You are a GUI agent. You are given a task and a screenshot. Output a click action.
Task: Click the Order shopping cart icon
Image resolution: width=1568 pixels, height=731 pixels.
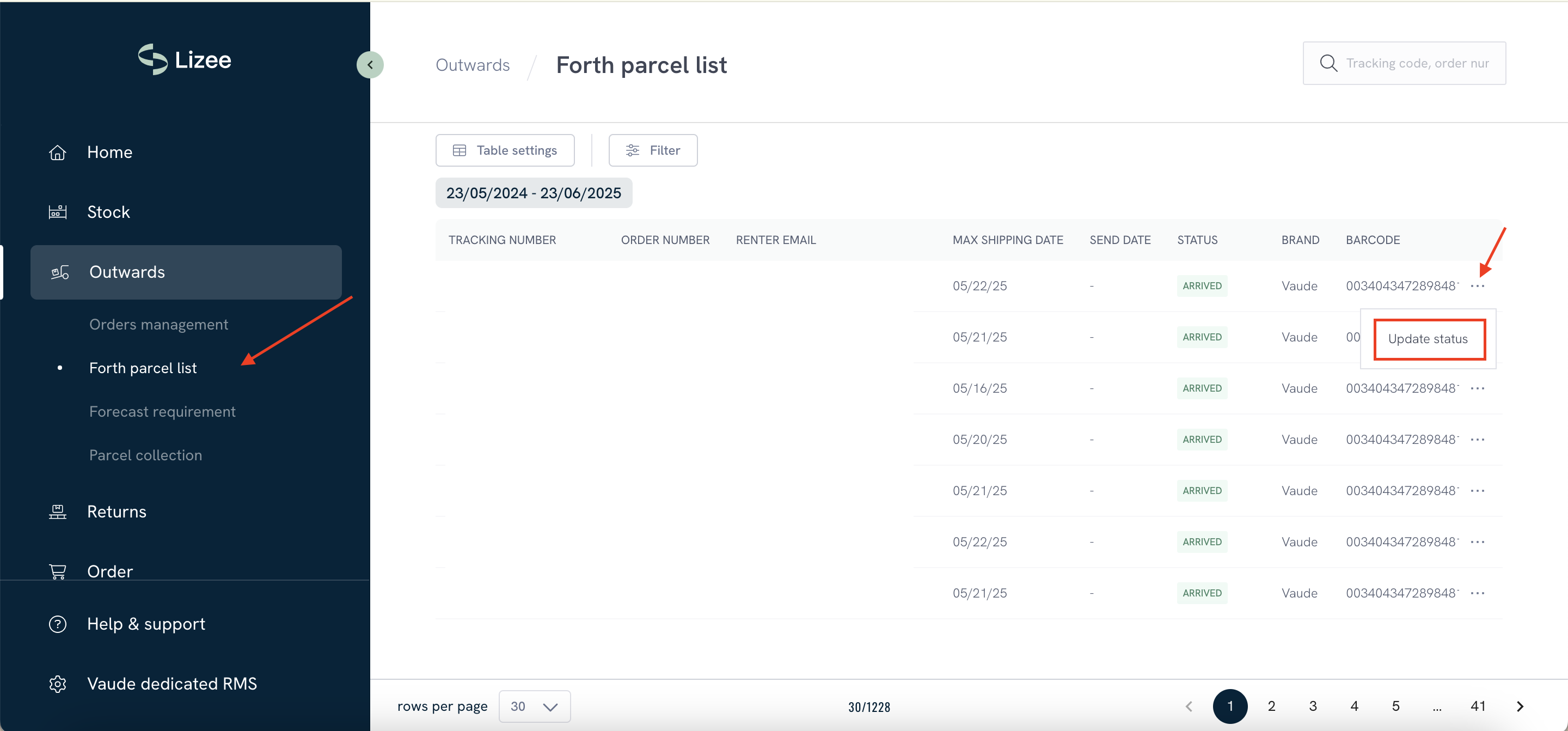[57, 571]
